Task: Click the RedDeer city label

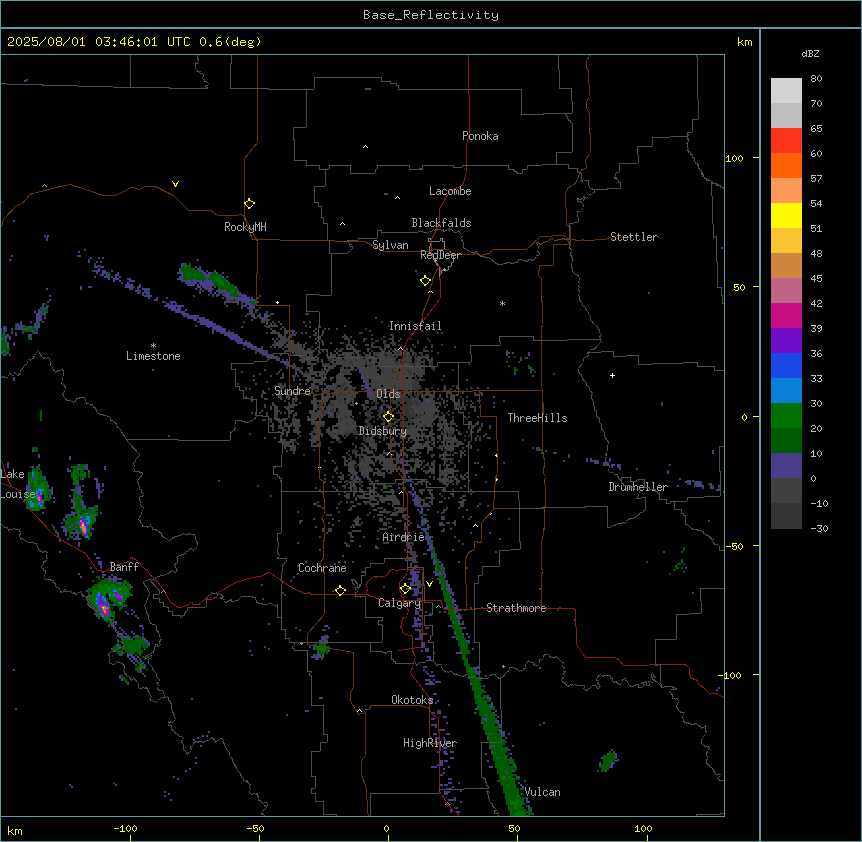Action: 440,255
